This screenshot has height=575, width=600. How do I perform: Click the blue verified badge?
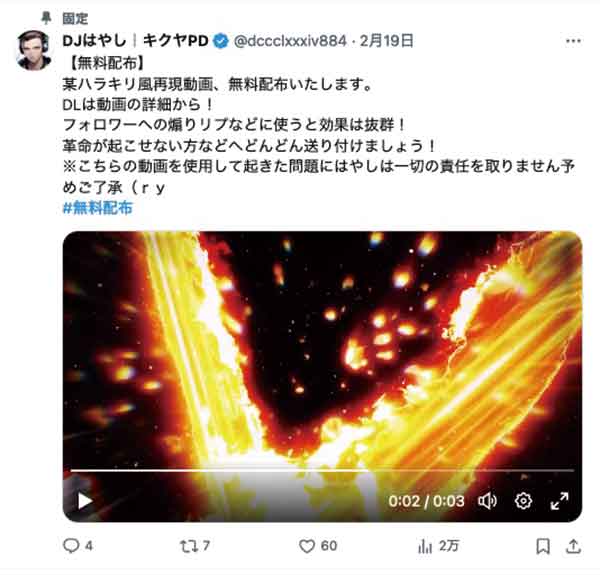tap(221, 41)
